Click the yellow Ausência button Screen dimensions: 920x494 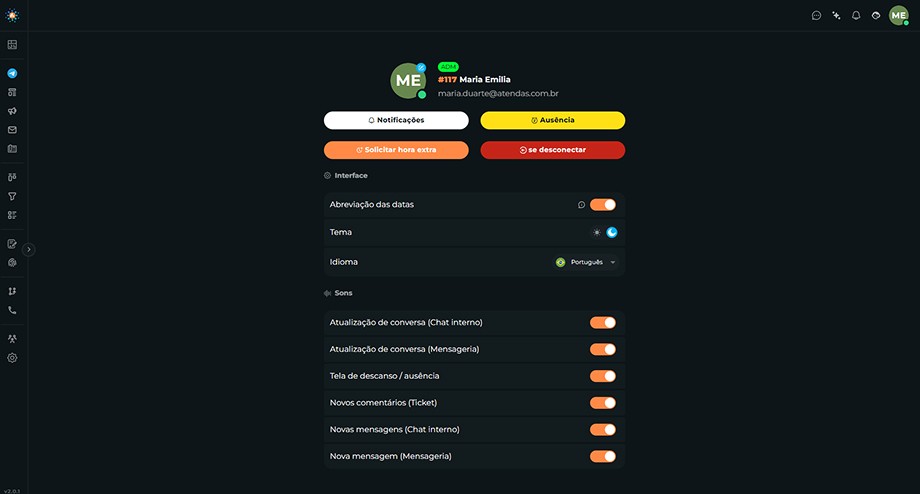coord(553,120)
